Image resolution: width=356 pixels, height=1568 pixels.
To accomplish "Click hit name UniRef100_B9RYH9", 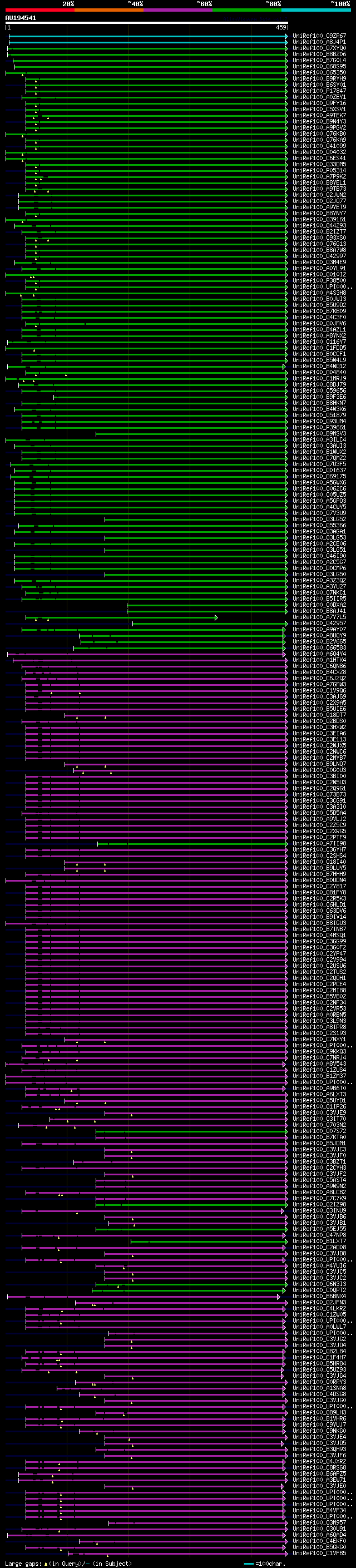I will (x=319, y=78).
